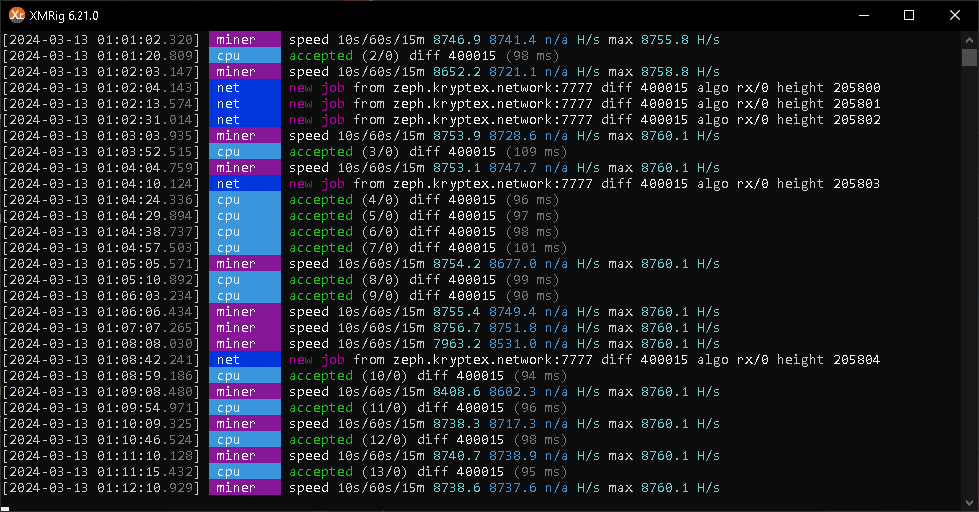979x512 pixels.
Task: Click the 10s speed value 8408.6
Action: tap(457, 391)
